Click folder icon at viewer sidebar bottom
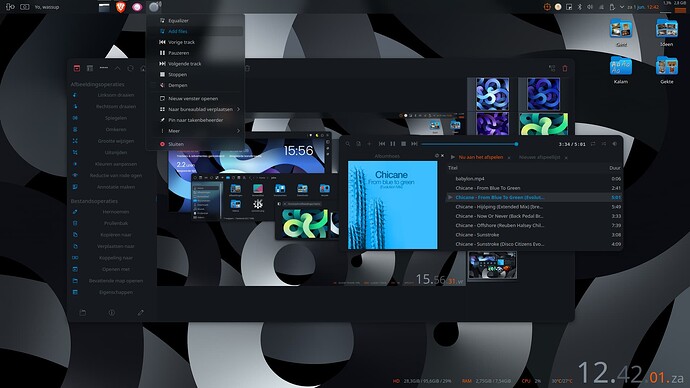The height and width of the screenshot is (388, 690). coord(83,312)
